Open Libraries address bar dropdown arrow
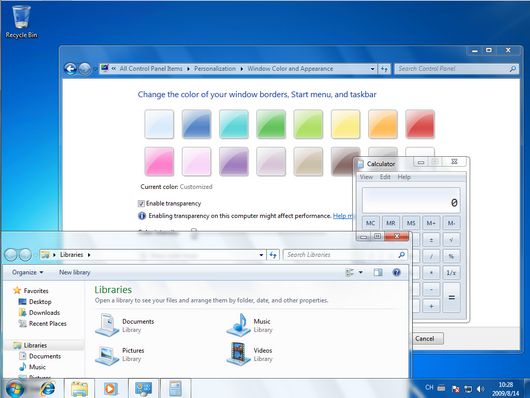This screenshot has height=398, width=530. point(261,255)
